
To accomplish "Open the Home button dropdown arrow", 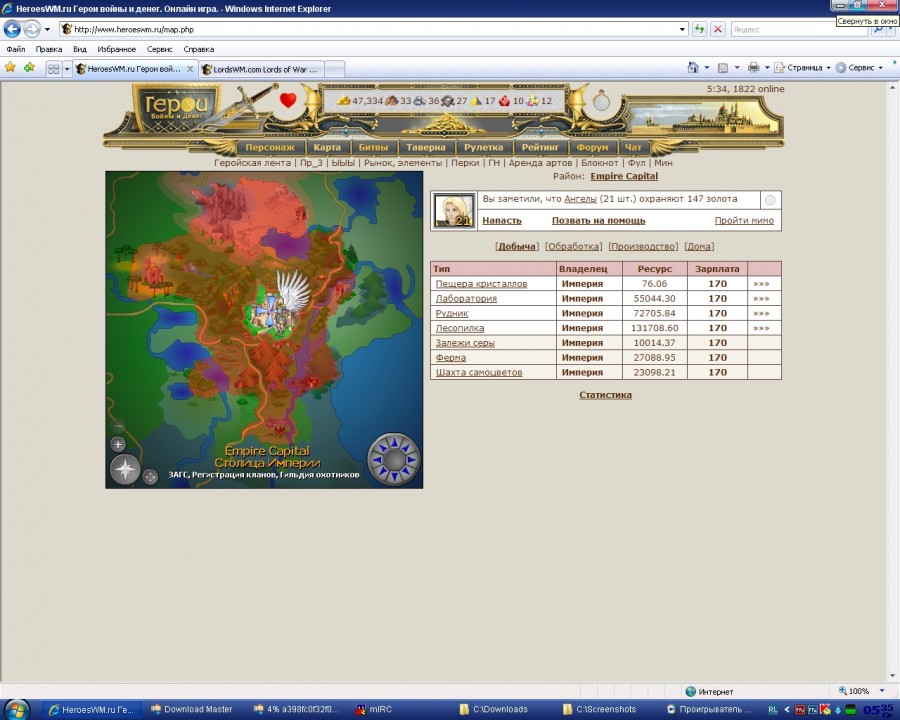I will click(707, 68).
